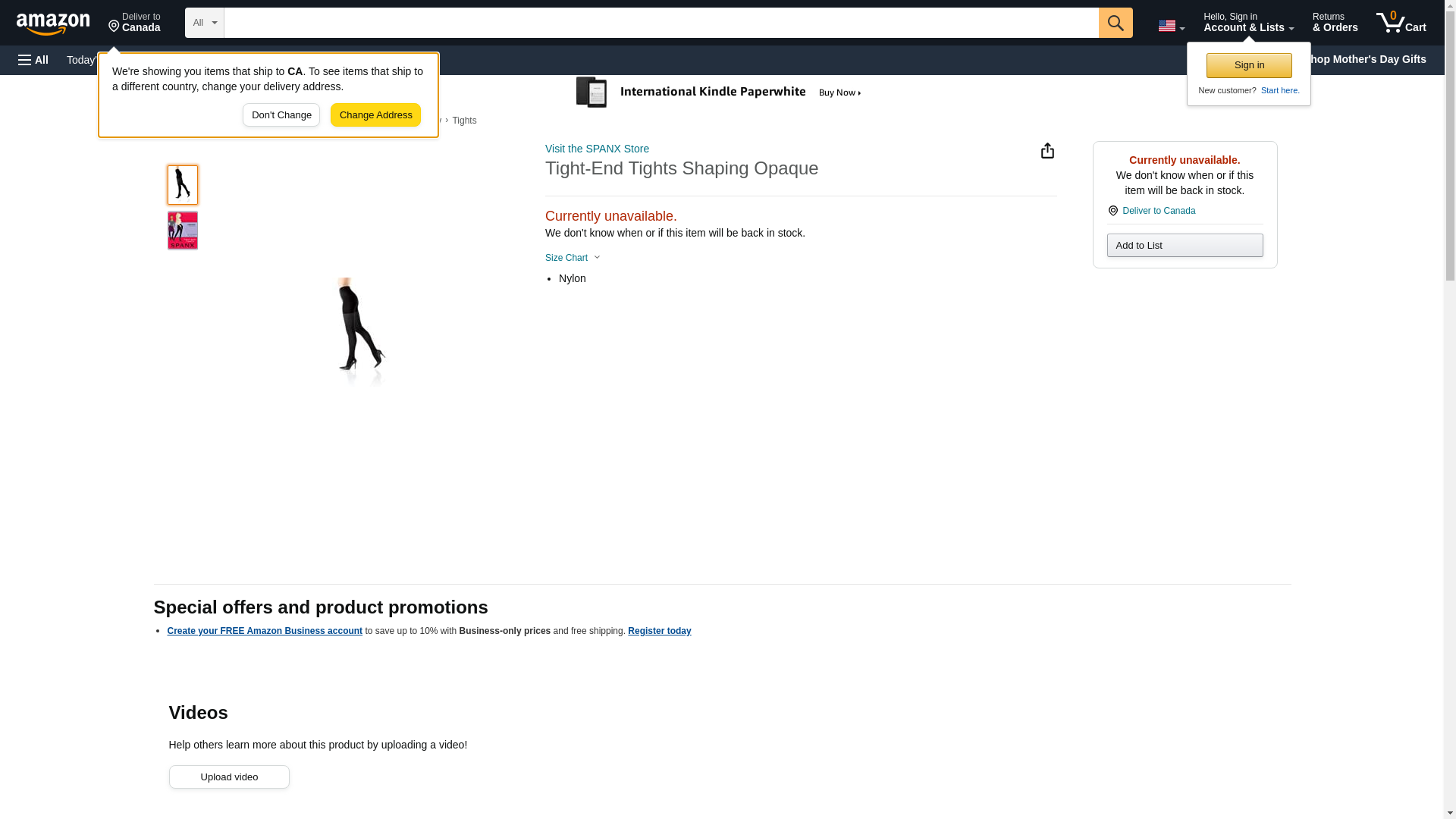Image resolution: width=1456 pixels, height=819 pixels.
Task: Click the Amazon logo
Action: coord(53,24)
